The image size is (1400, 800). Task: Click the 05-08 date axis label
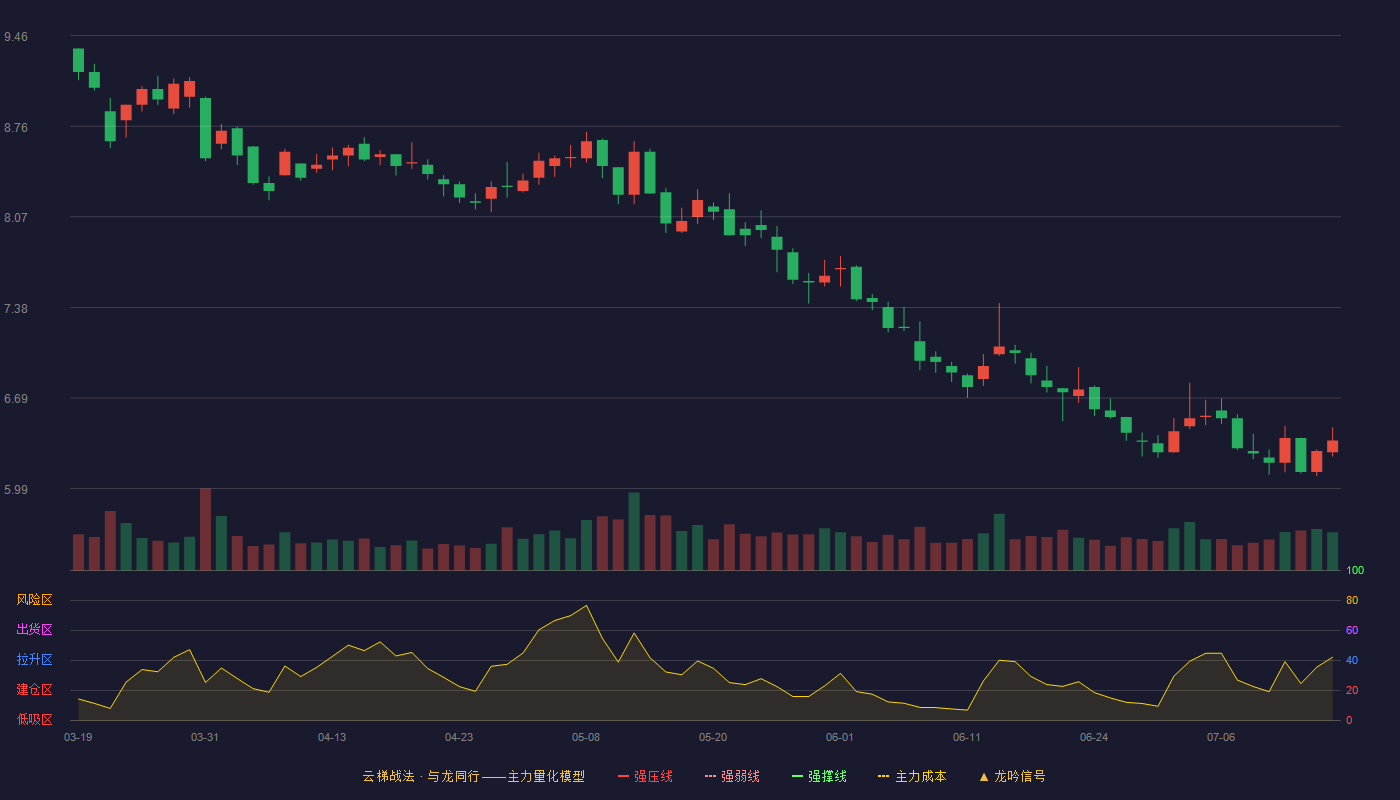point(586,737)
